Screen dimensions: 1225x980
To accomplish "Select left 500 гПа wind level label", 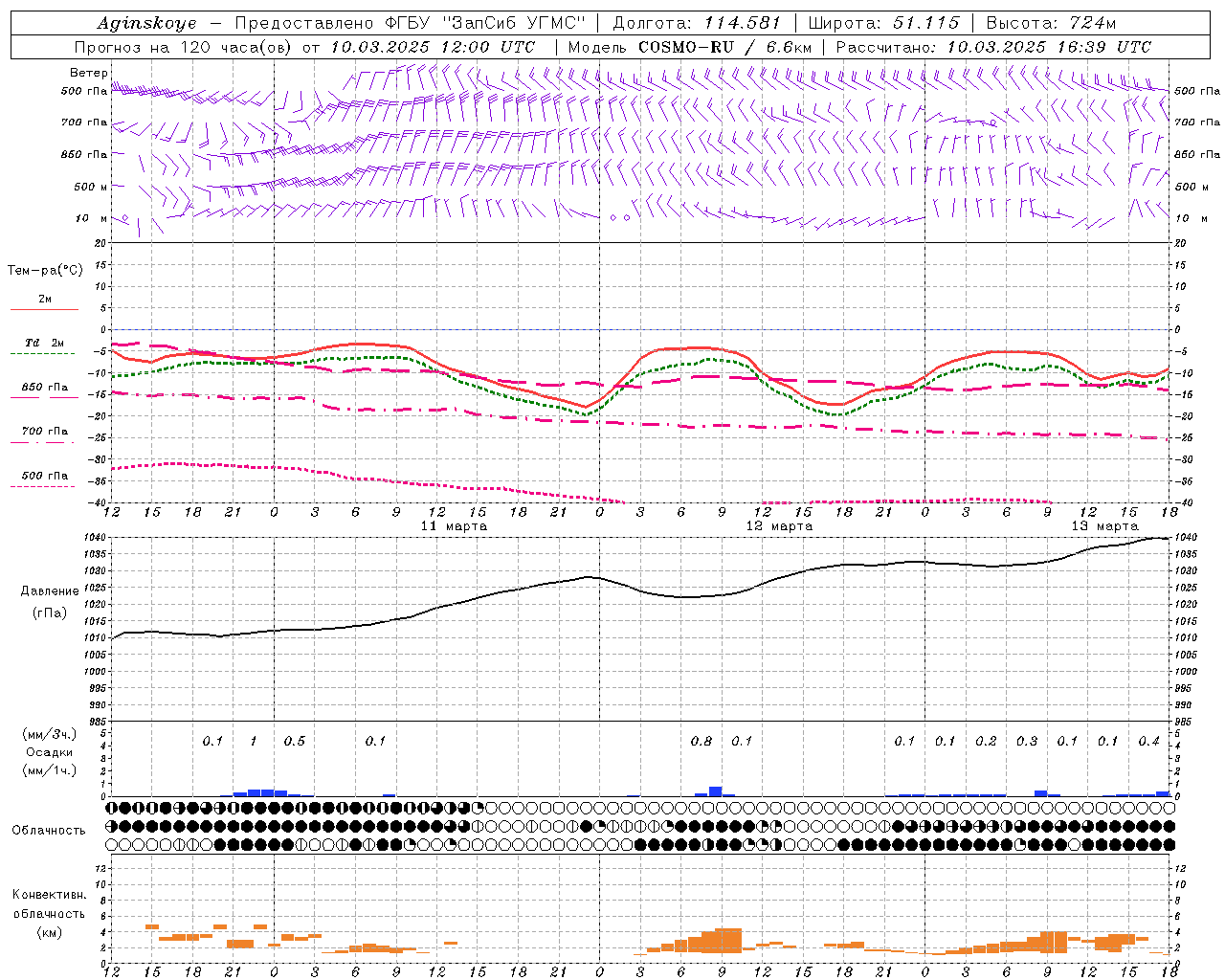I will point(84,91).
